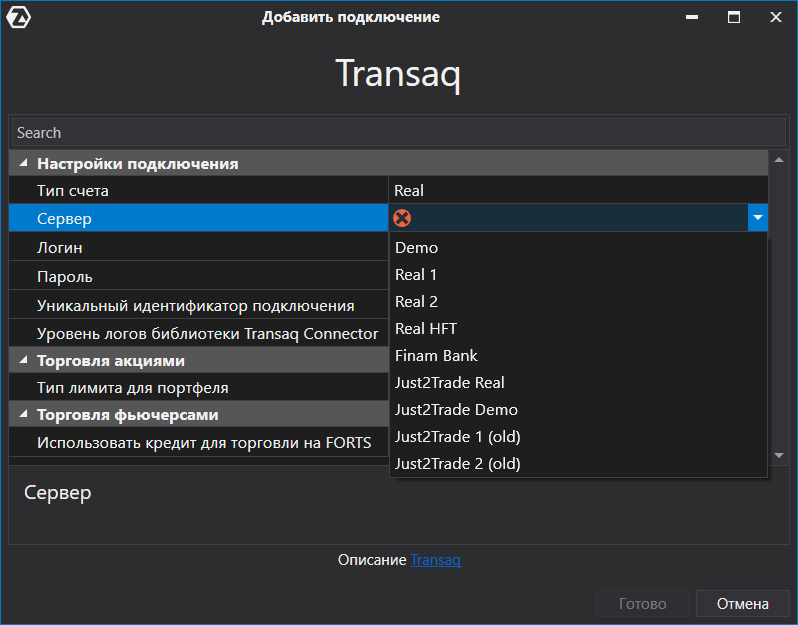Screen dimensions: 798x625
Task: Select the Сервер property row label
Action: click(x=198, y=218)
